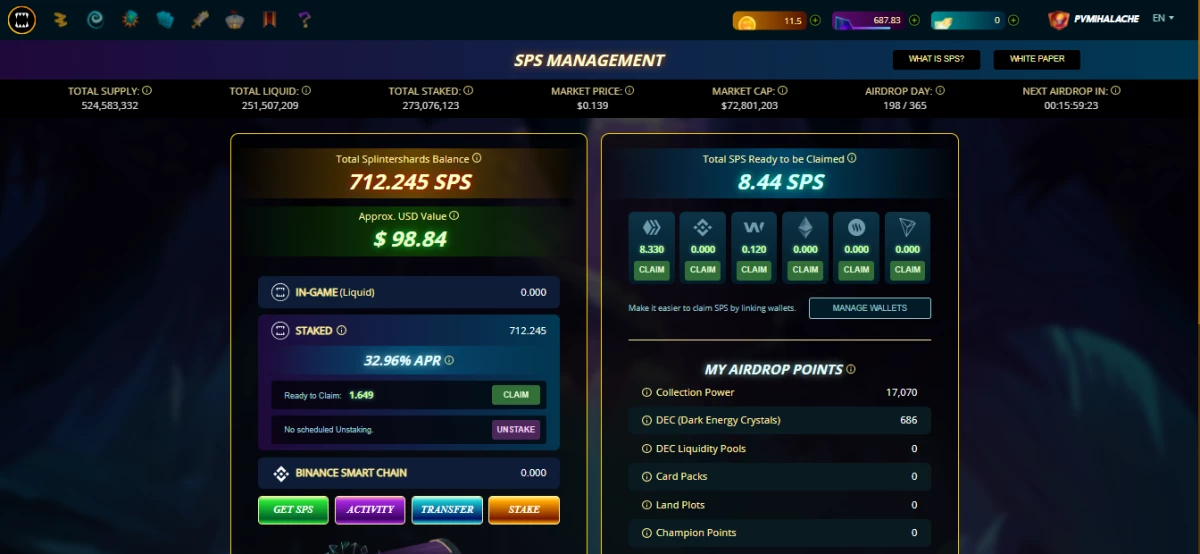Claim the 8.330 Hive SPS airdrop
1200x554 pixels.
coord(652,270)
